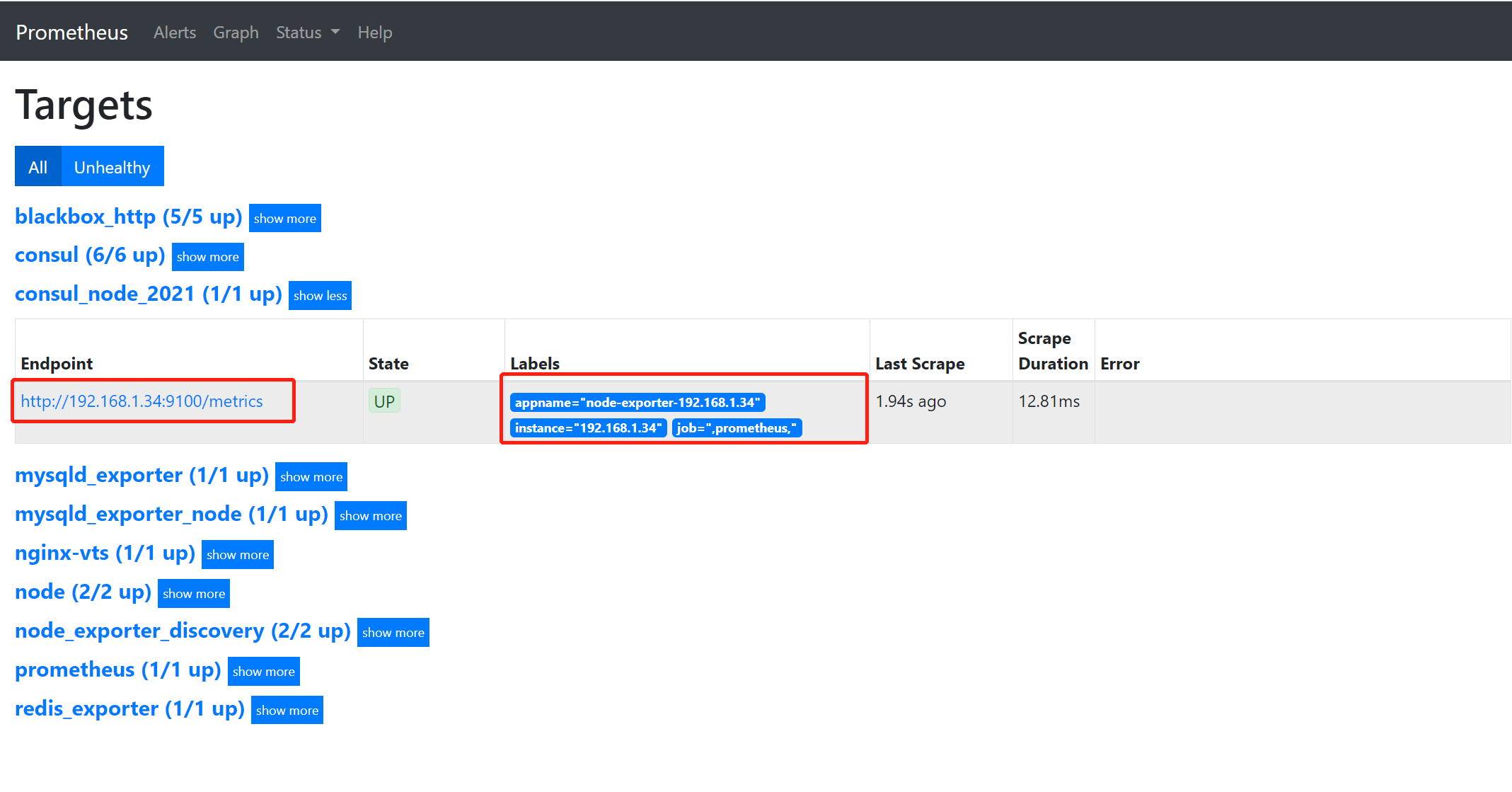Screen dimensions: 1512x792
Task: Click the Prometheus brand link
Action: coord(71,33)
